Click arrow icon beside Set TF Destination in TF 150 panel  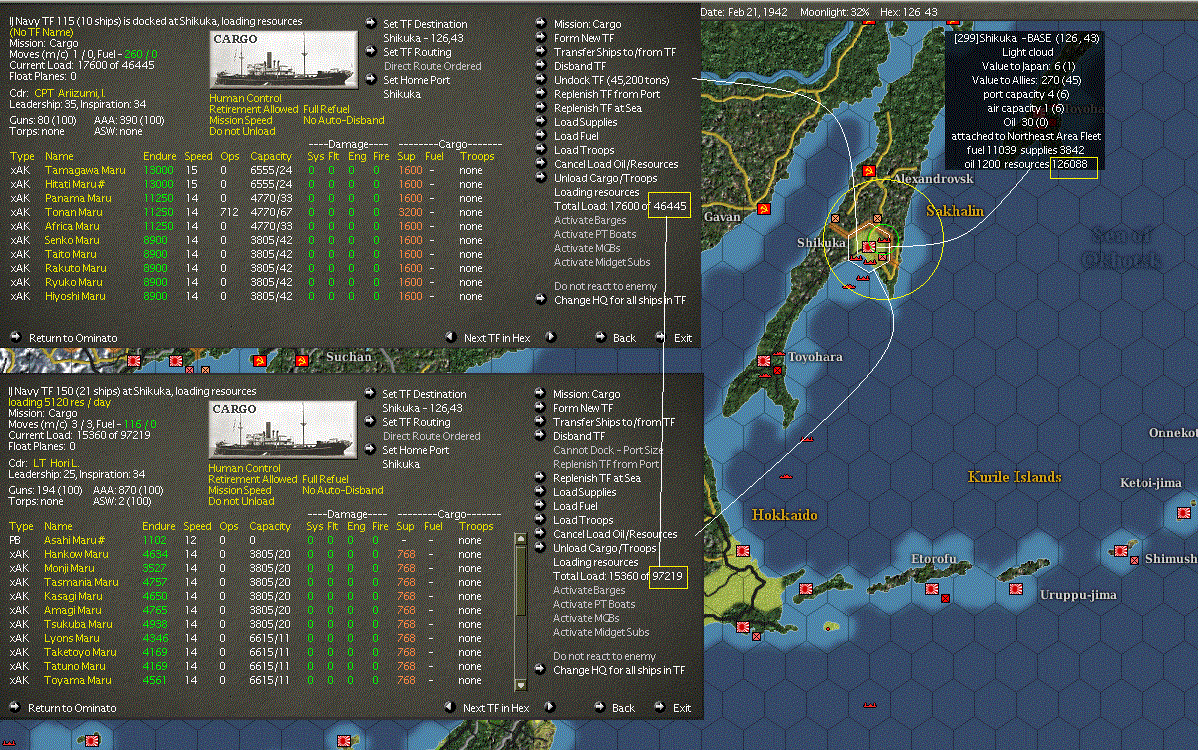point(370,393)
